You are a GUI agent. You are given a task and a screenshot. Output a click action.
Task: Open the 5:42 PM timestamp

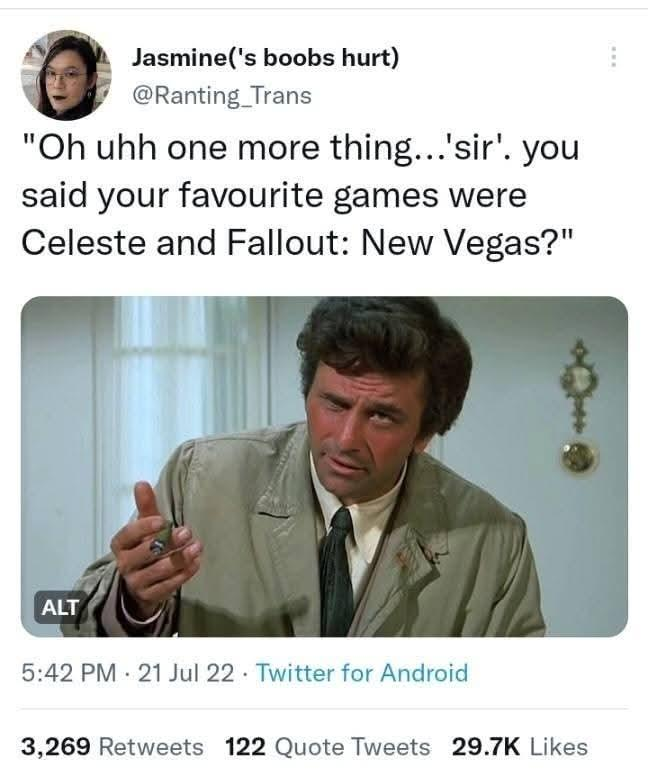coord(69,673)
